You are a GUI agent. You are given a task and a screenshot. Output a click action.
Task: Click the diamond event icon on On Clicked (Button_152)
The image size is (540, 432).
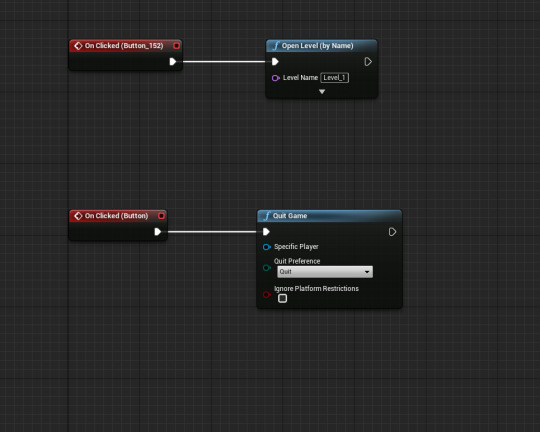click(x=78, y=46)
